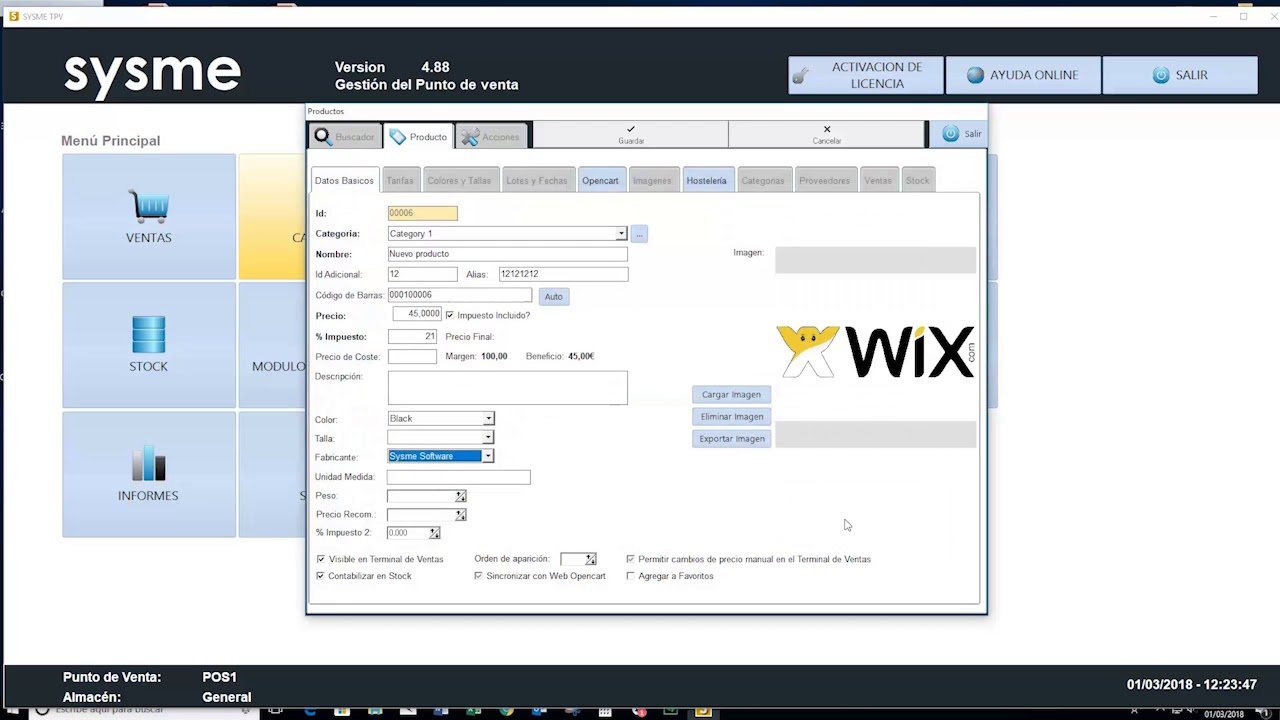The image size is (1280, 720).
Task: Toggle Visible en Terminal de Ventas
Action: pos(320,559)
